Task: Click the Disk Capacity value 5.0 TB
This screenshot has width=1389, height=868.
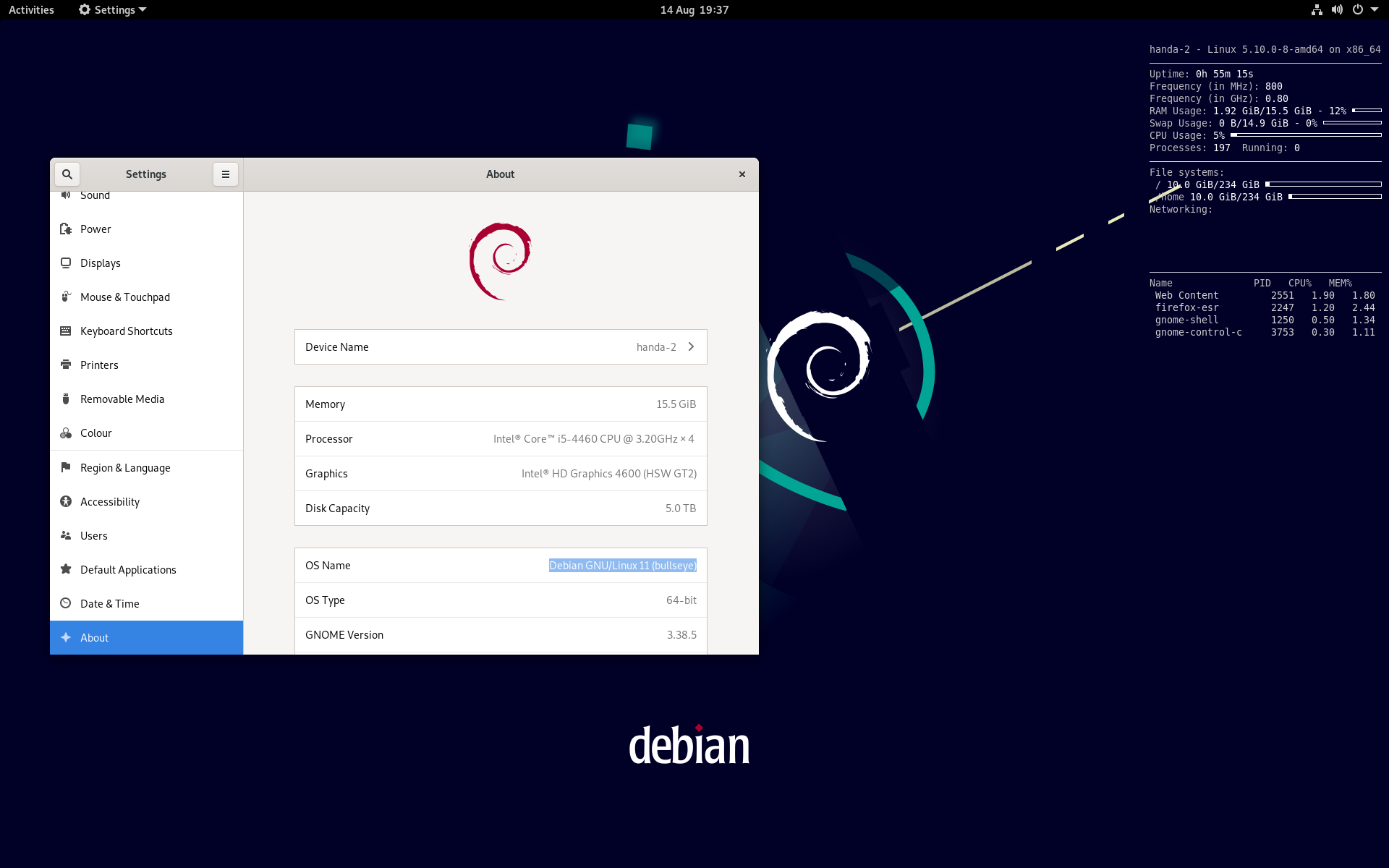Action: (x=681, y=509)
